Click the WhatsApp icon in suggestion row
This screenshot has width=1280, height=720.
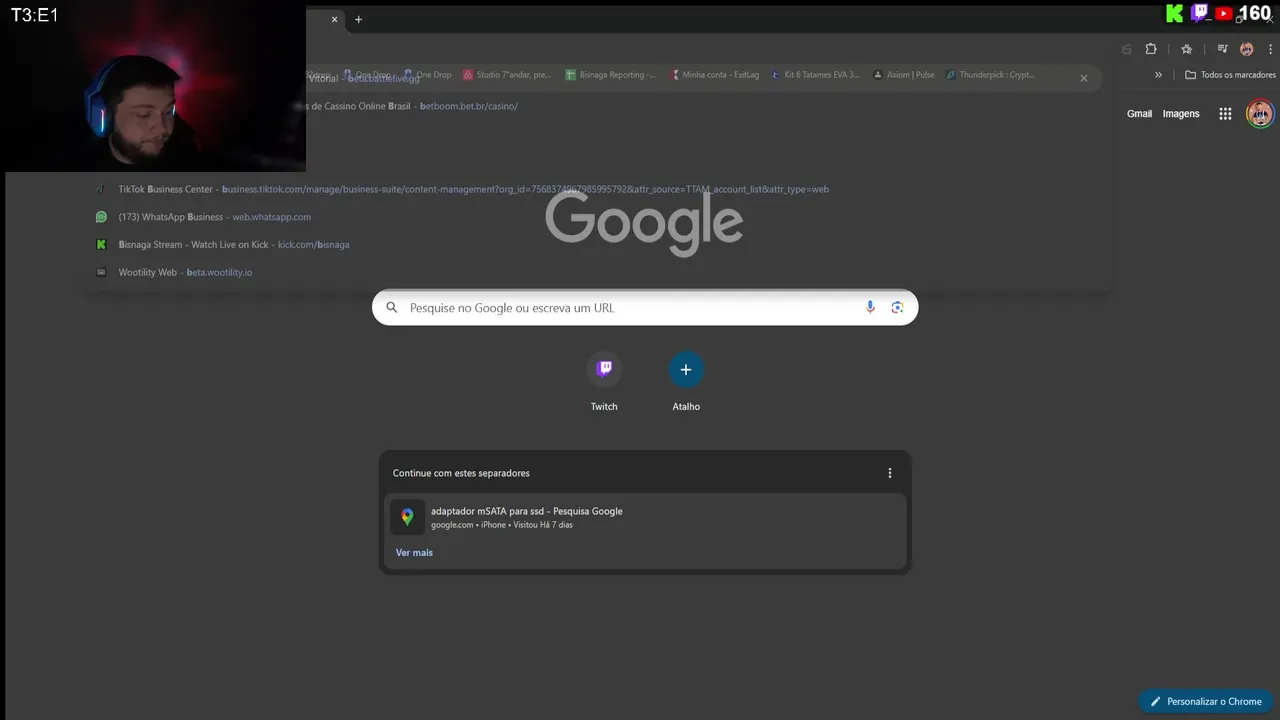point(101,217)
